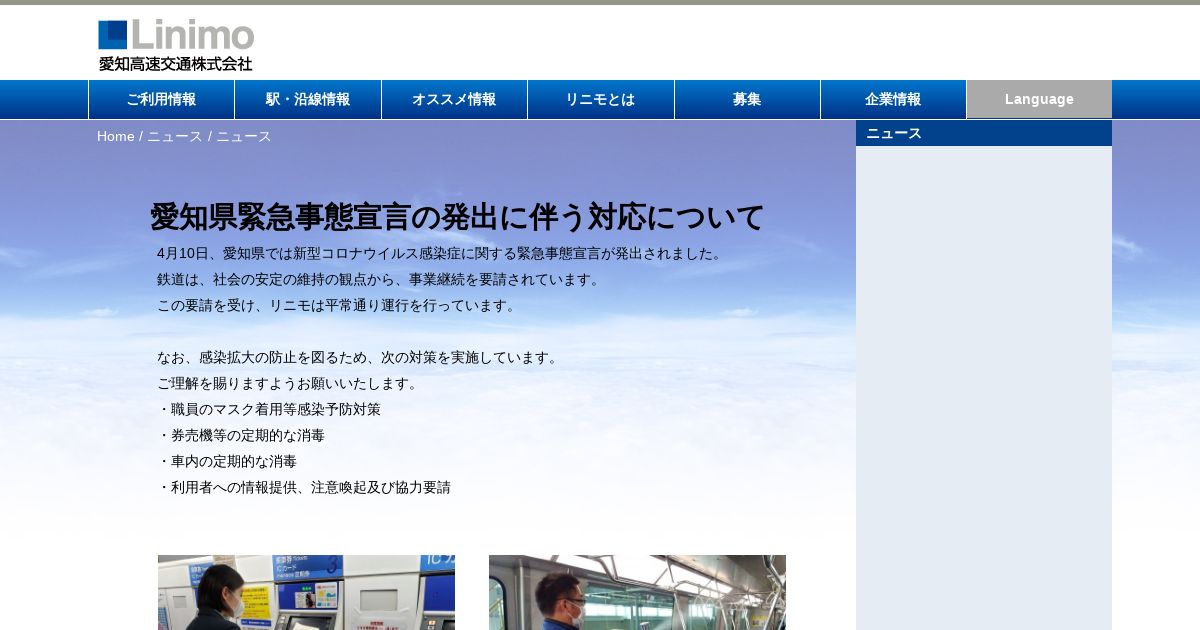Open the train interior disinfection photo

click(x=637, y=592)
